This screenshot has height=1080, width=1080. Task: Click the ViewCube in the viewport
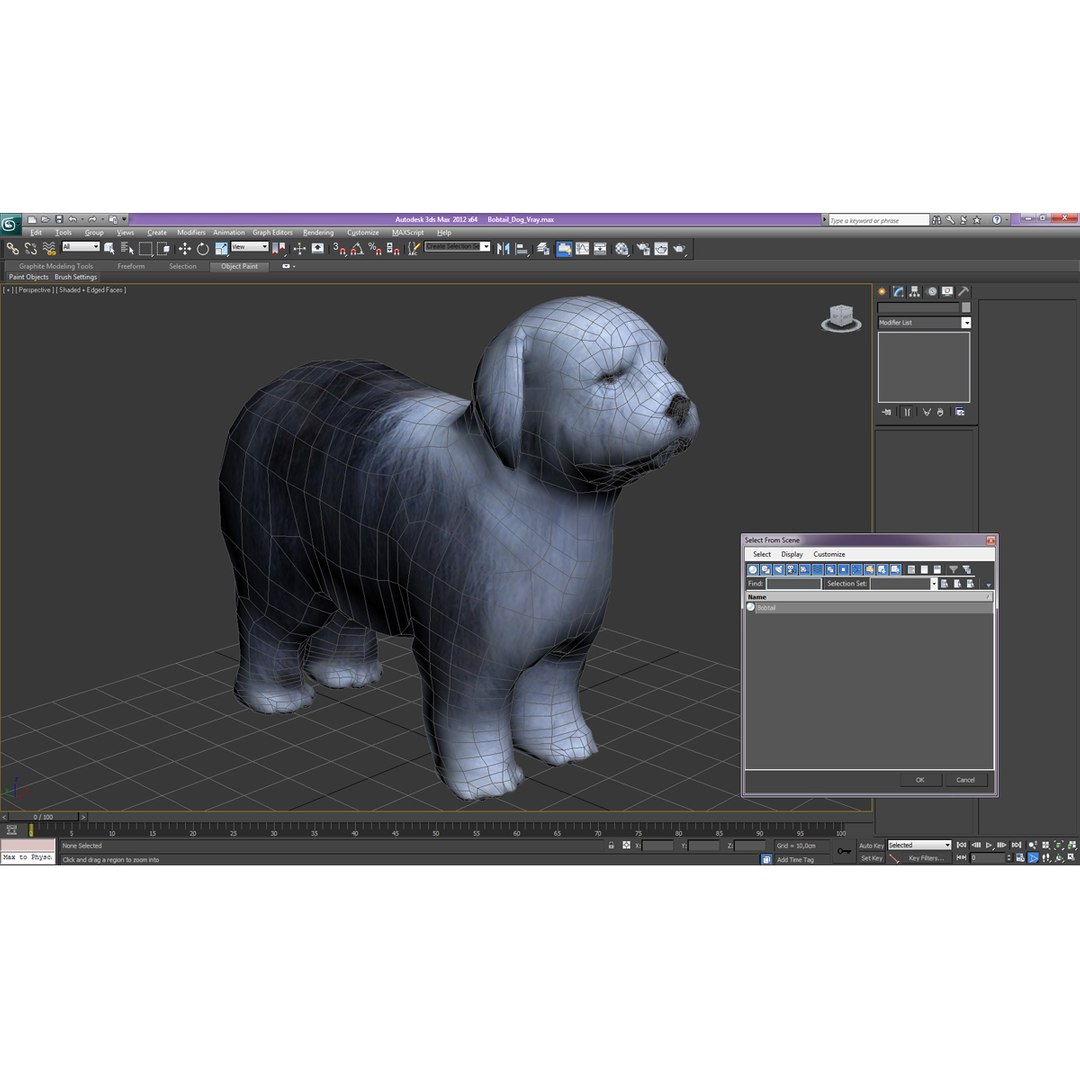point(841,318)
